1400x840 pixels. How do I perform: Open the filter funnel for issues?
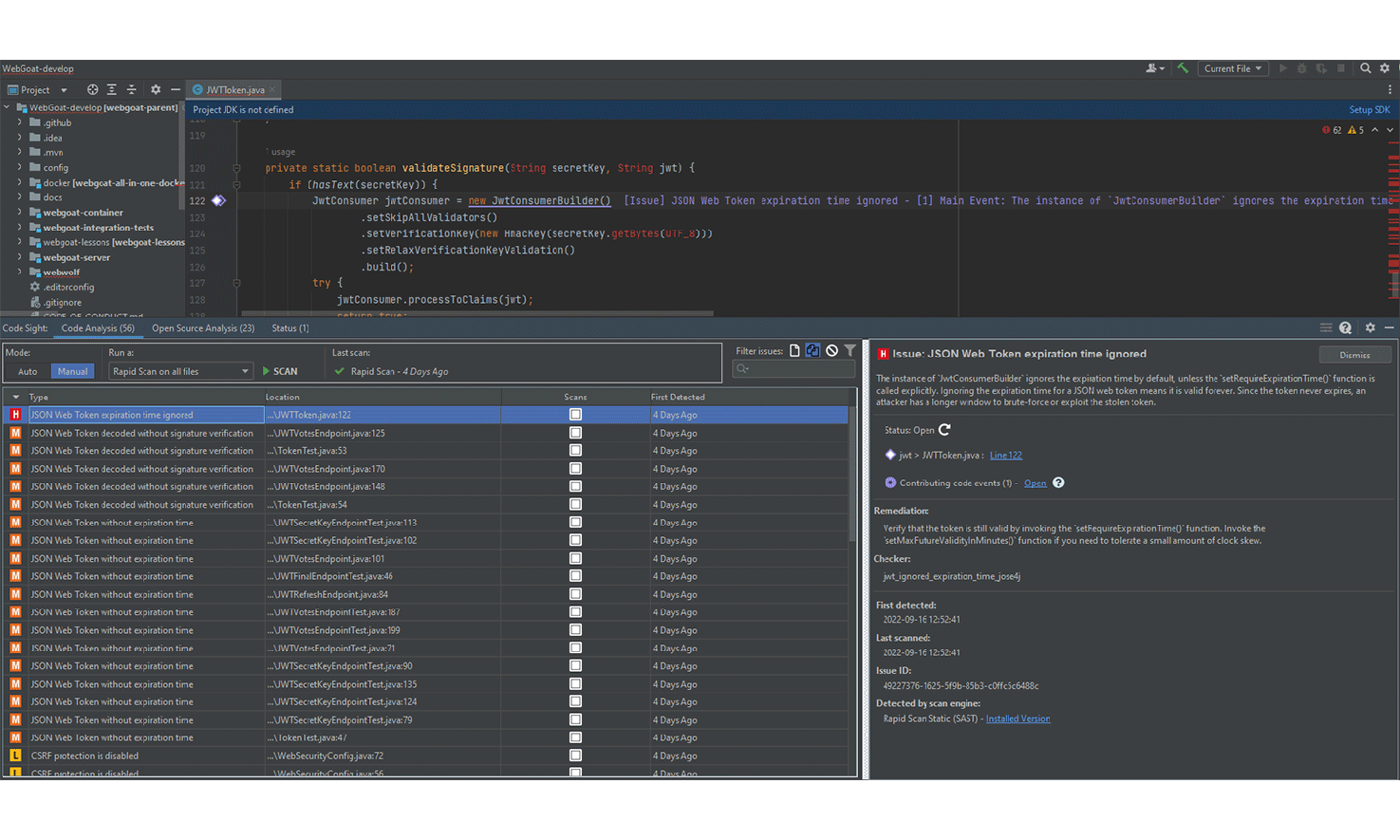(849, 351)
